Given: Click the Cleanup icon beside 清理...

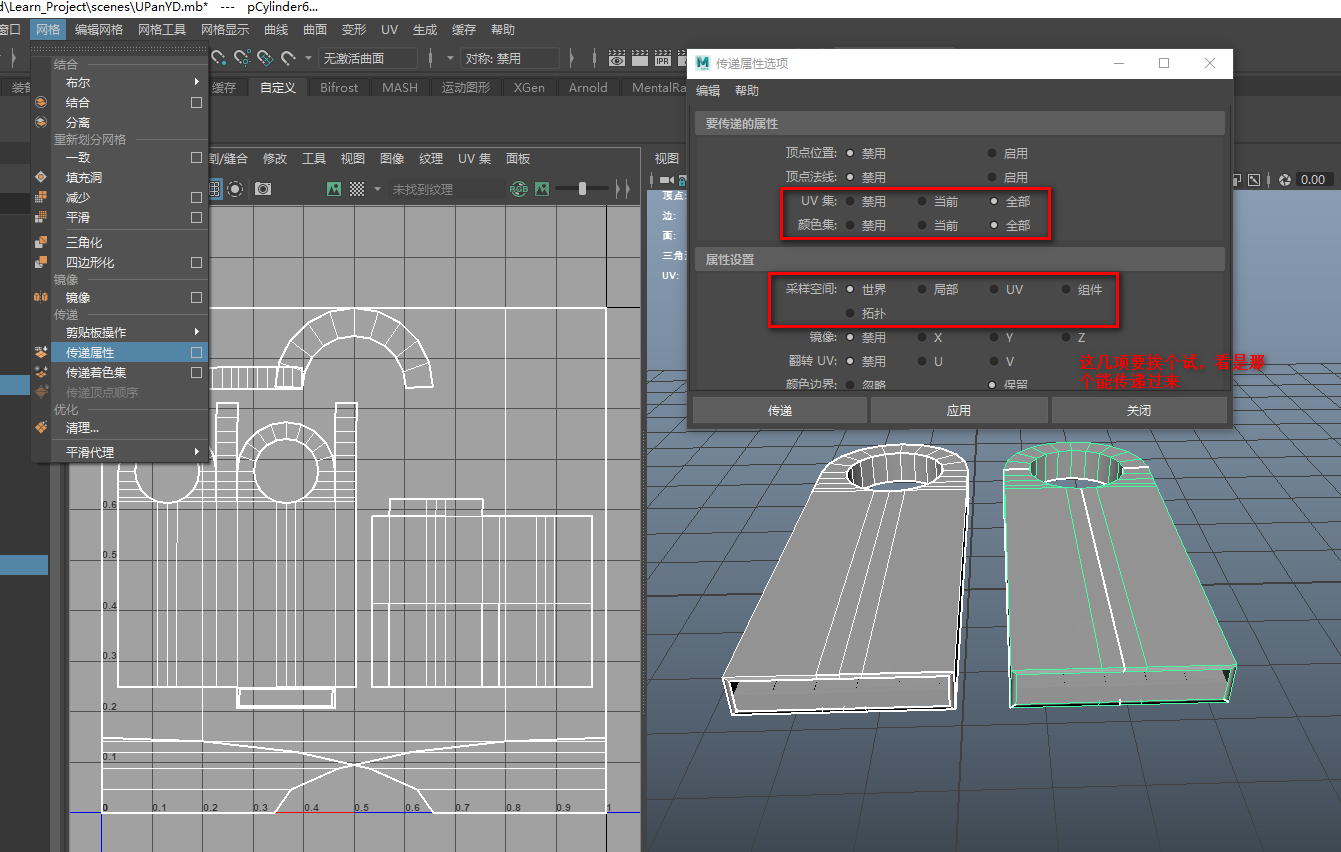Looking at the screenshot, I should [x=41, y=427].
